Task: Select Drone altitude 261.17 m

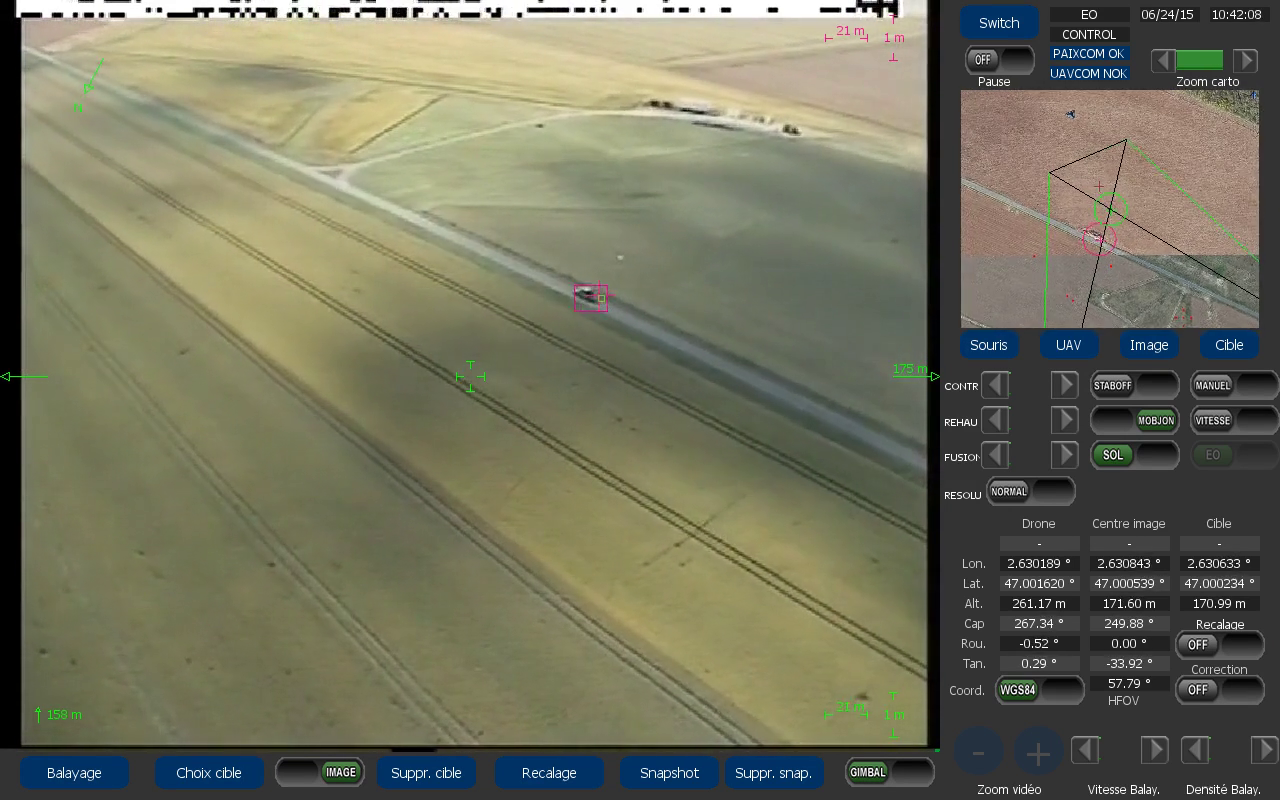Action: tap(1039, 604)
